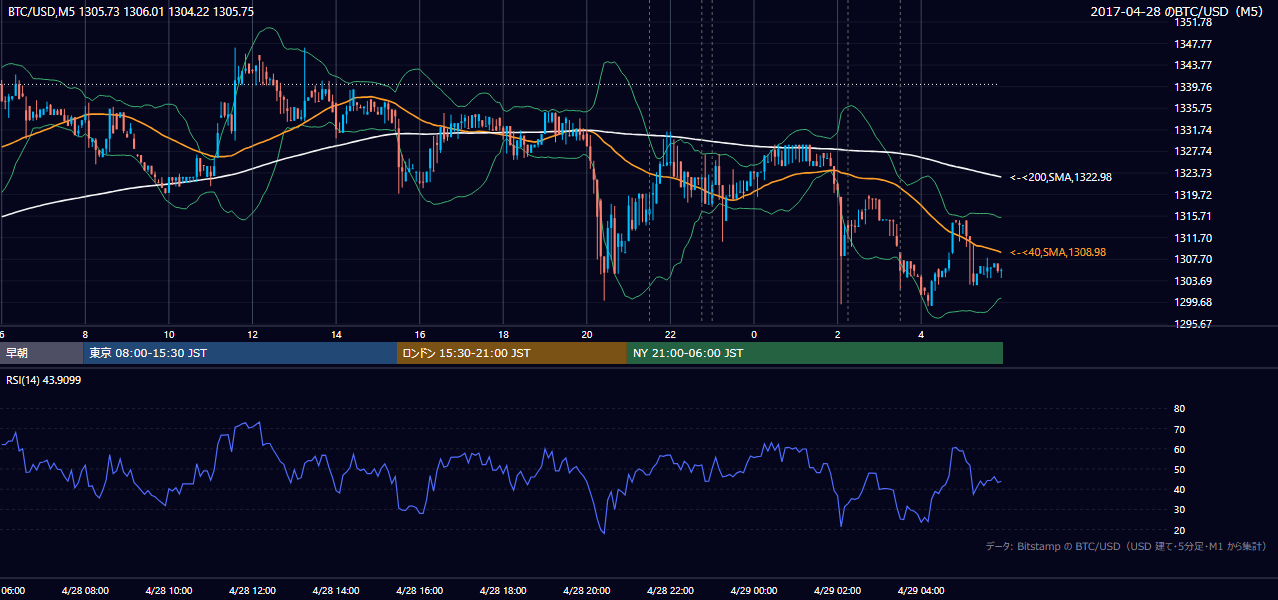
Task: Click RSI scale value 30
Action: [x=1179, y=510]
